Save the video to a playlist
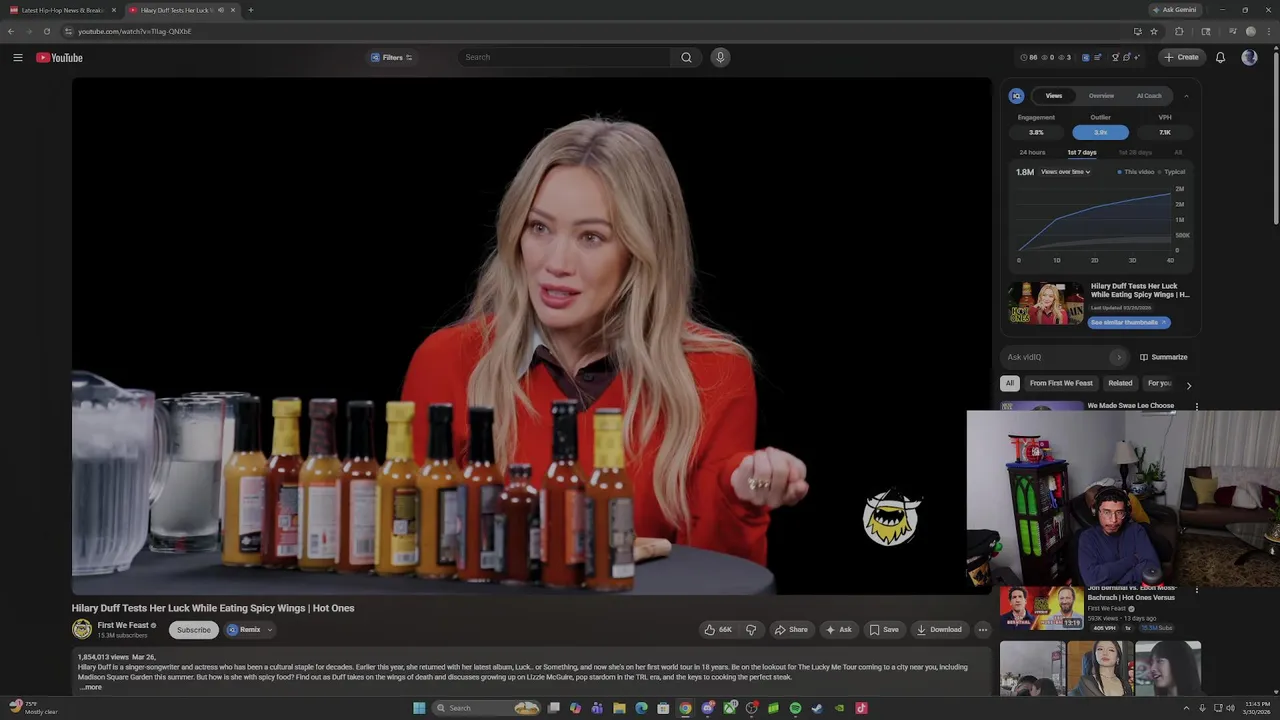The height and width of the screenshot is (720, 1280). click(884, 630)
